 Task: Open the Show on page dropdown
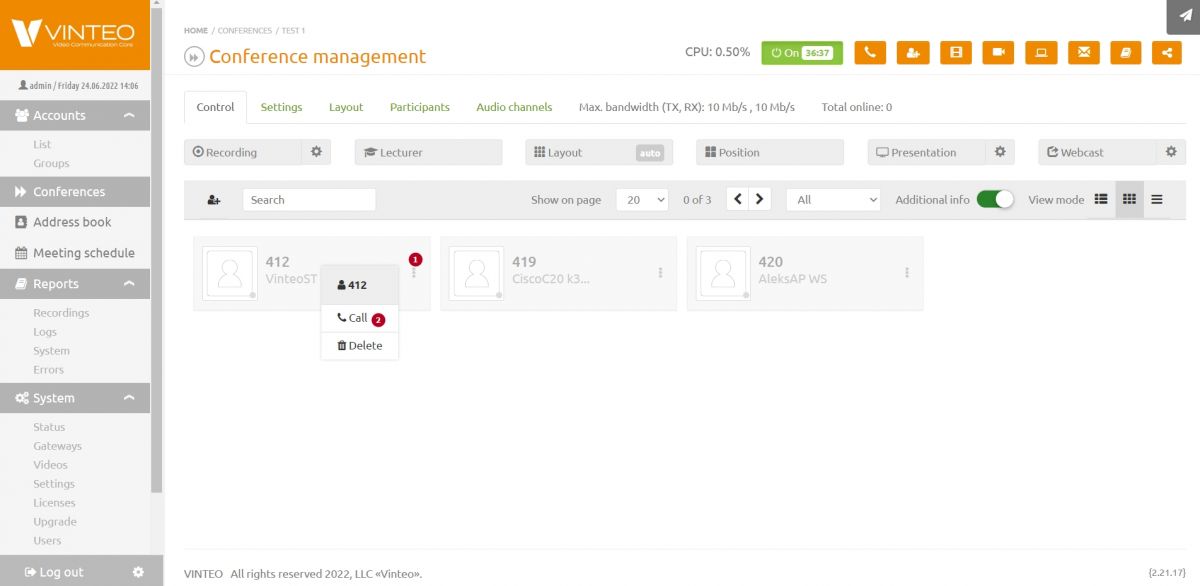pos(642,200)
